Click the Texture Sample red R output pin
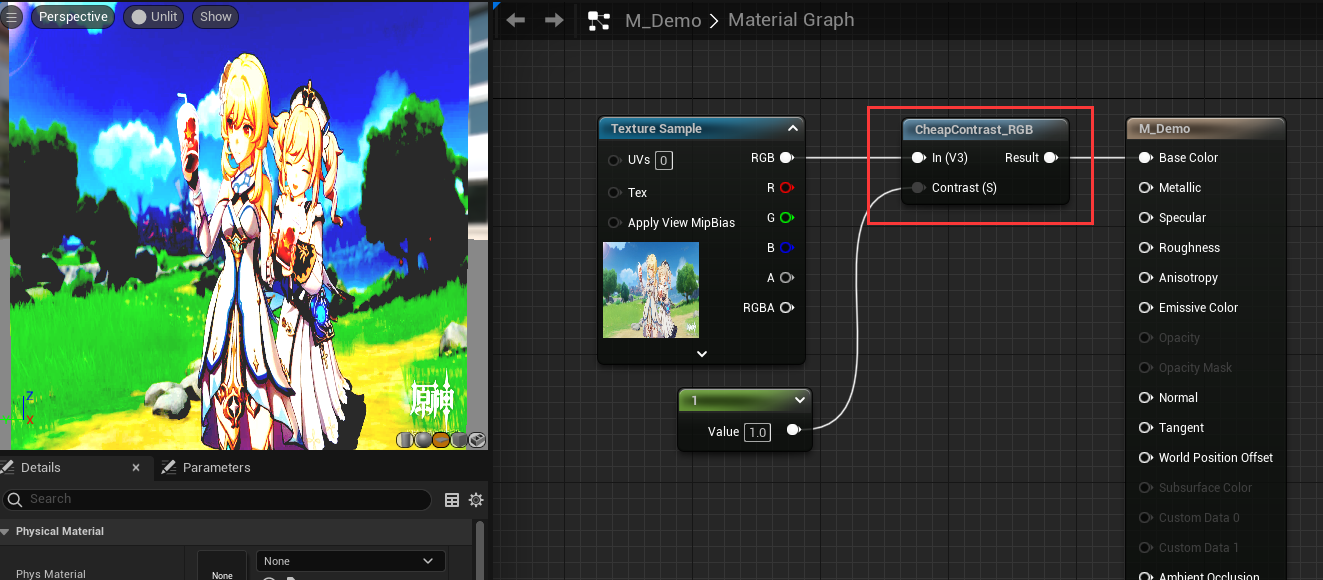The height and width of the screenshot is (580, 1323). pyautogui.click(x=786, y=188)
